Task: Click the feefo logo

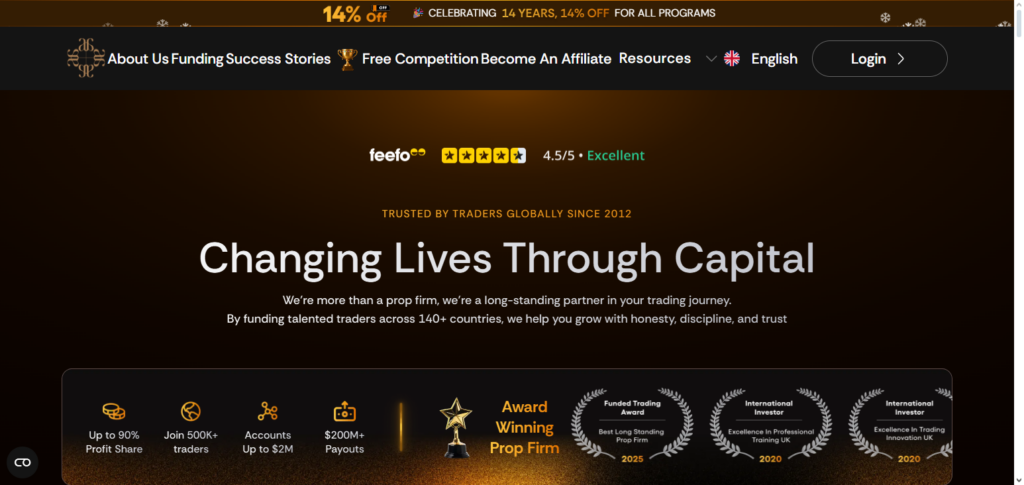Action: tap(397, 155)
